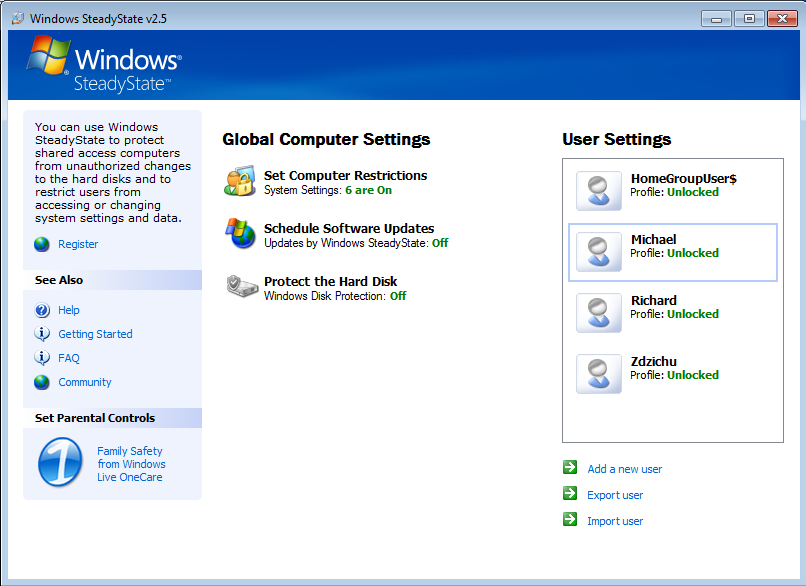Click Import user link

coord(615,521)
